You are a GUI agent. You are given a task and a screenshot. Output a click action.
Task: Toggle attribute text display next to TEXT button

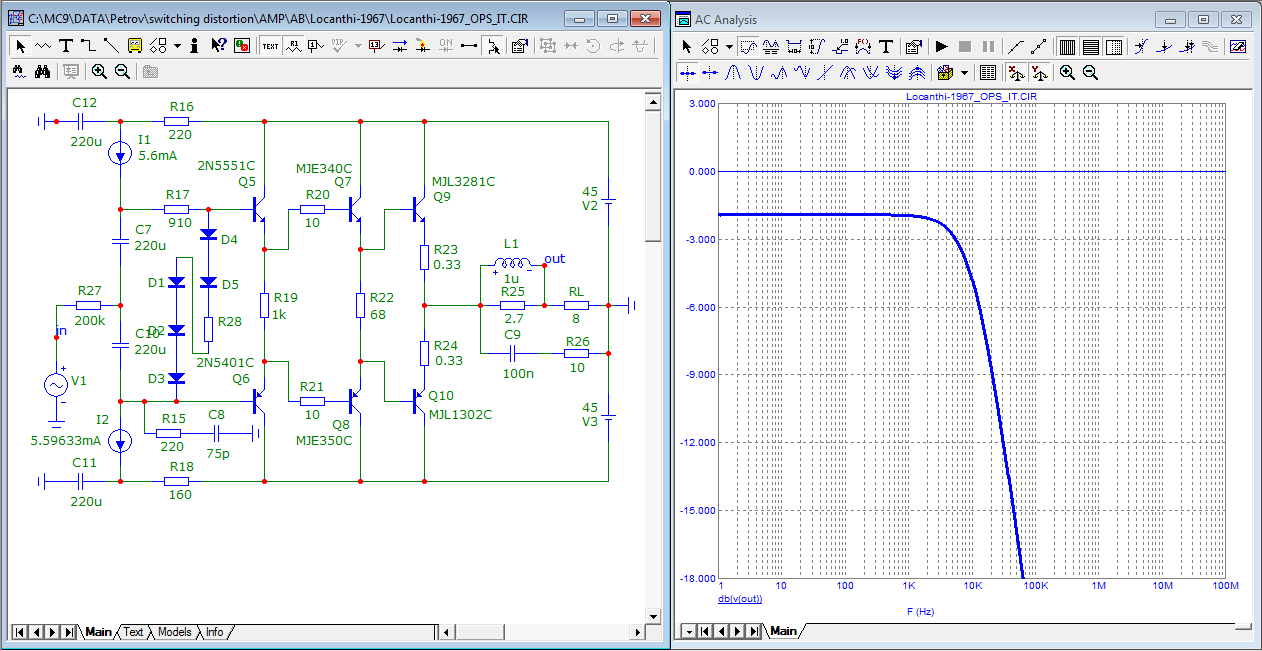pyautogui.click(x=293, y=46)
